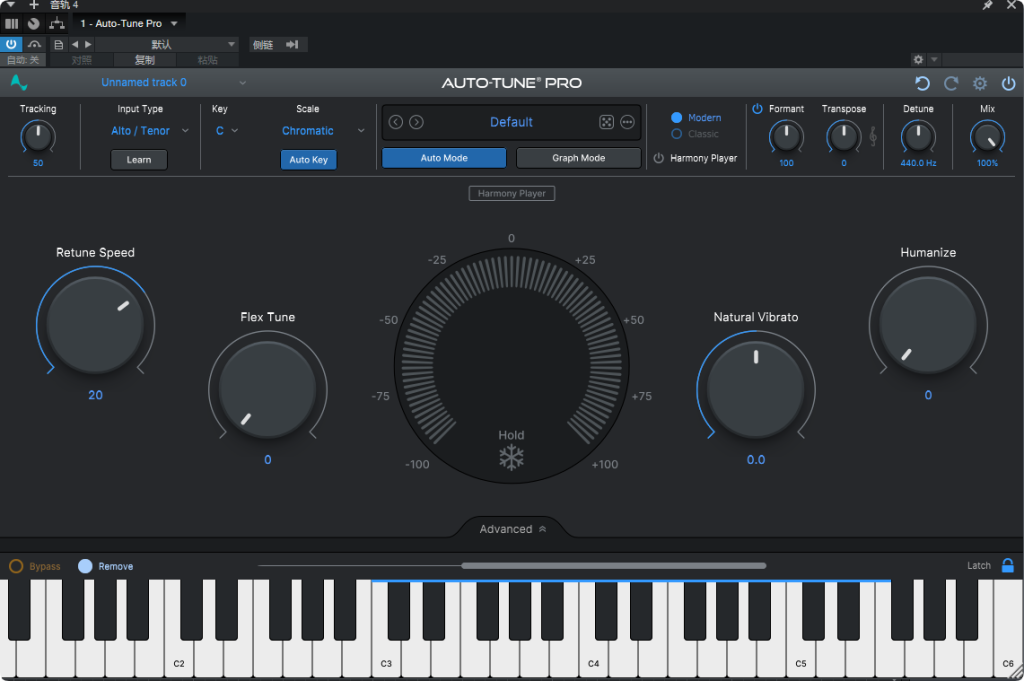Image resolution: width=1024 pixels, height=681 pixels.
Task: Click the Auto Key button
Action: (308, 159)
